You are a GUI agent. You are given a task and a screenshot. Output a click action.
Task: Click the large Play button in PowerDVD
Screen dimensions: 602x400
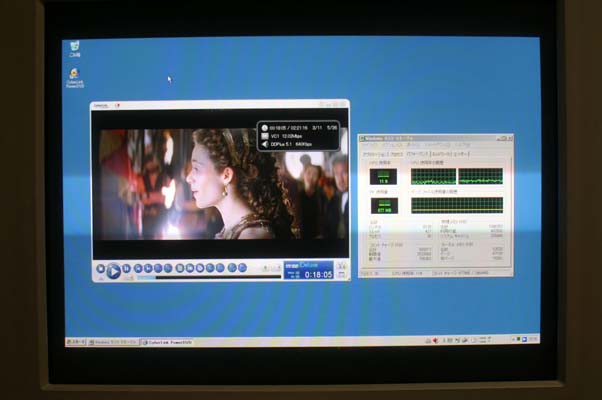[113, 271]
